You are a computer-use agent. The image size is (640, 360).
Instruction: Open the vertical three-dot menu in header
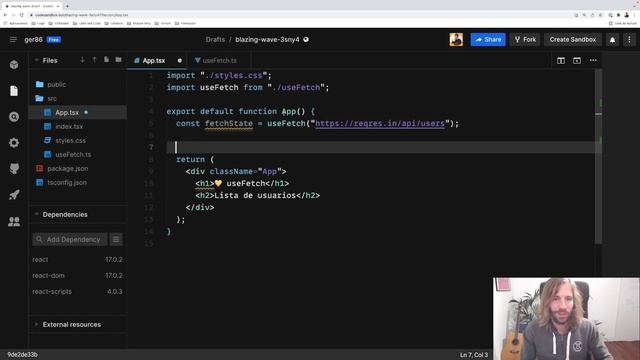coord(629,40)
